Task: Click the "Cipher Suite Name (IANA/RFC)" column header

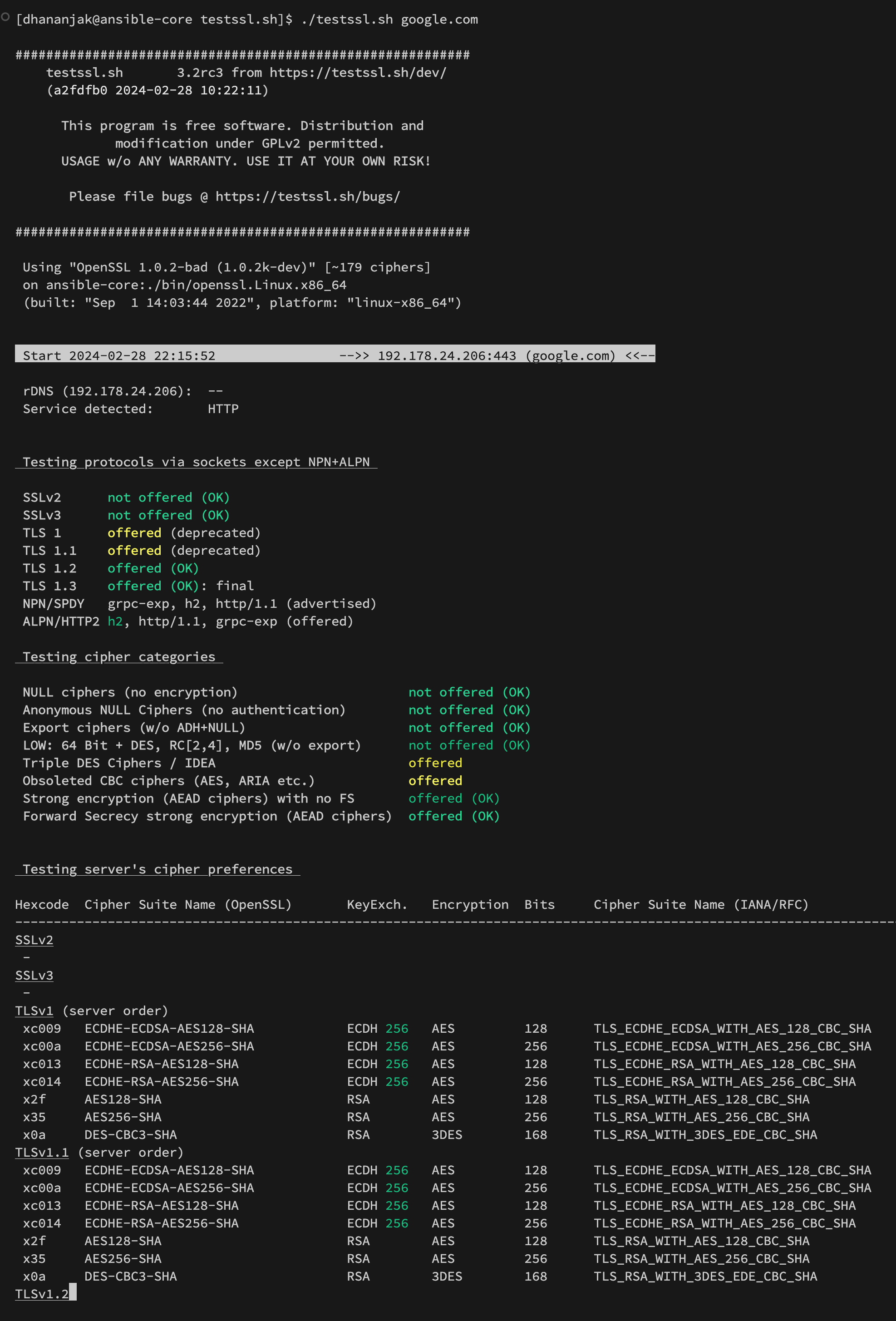Action: coord(701,904)
